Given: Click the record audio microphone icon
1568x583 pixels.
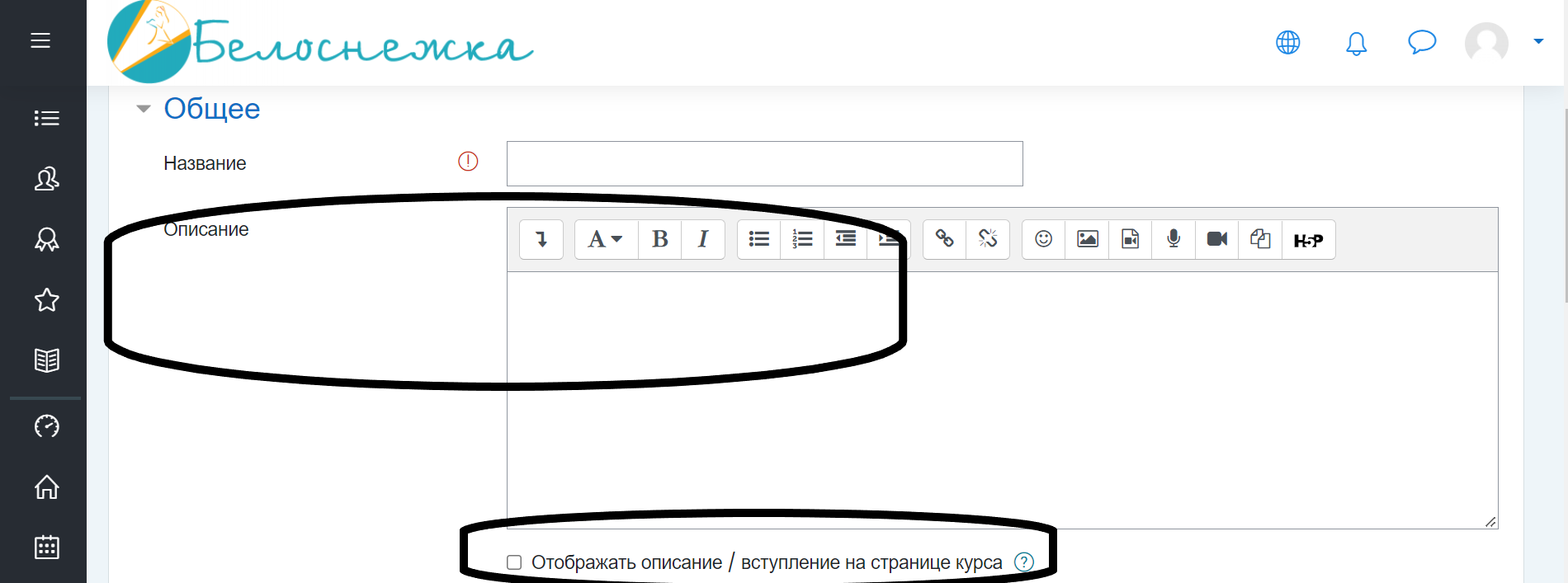Looking at the screenshot, I should tap(1174, 239).
